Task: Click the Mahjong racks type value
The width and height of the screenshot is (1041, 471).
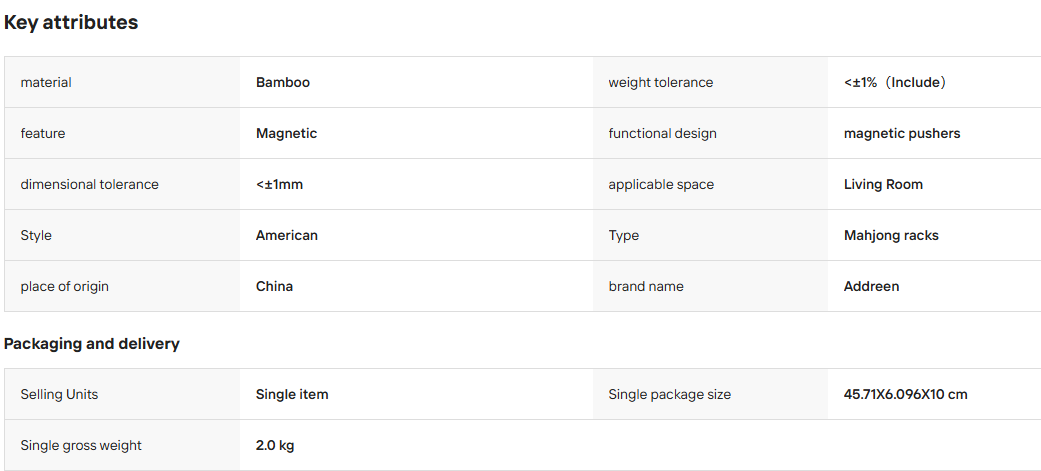Action: tap(891, 235)
